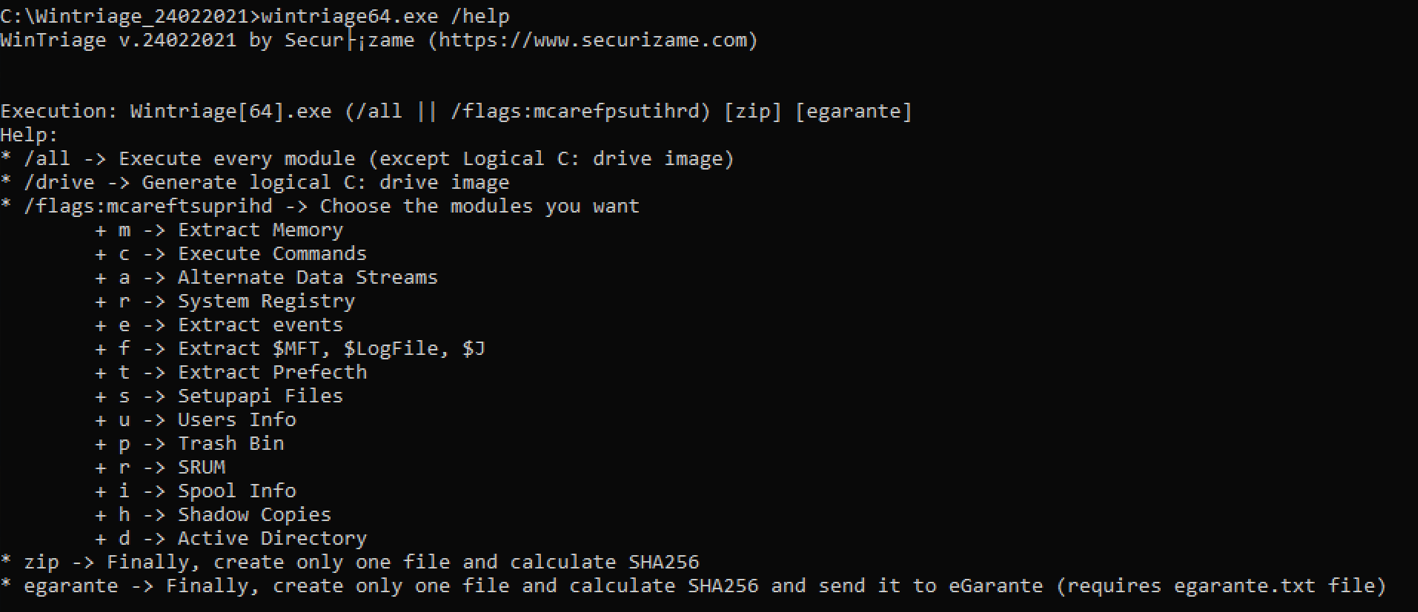Click the wintriage64.exe /help command text

tap(385, 17)
